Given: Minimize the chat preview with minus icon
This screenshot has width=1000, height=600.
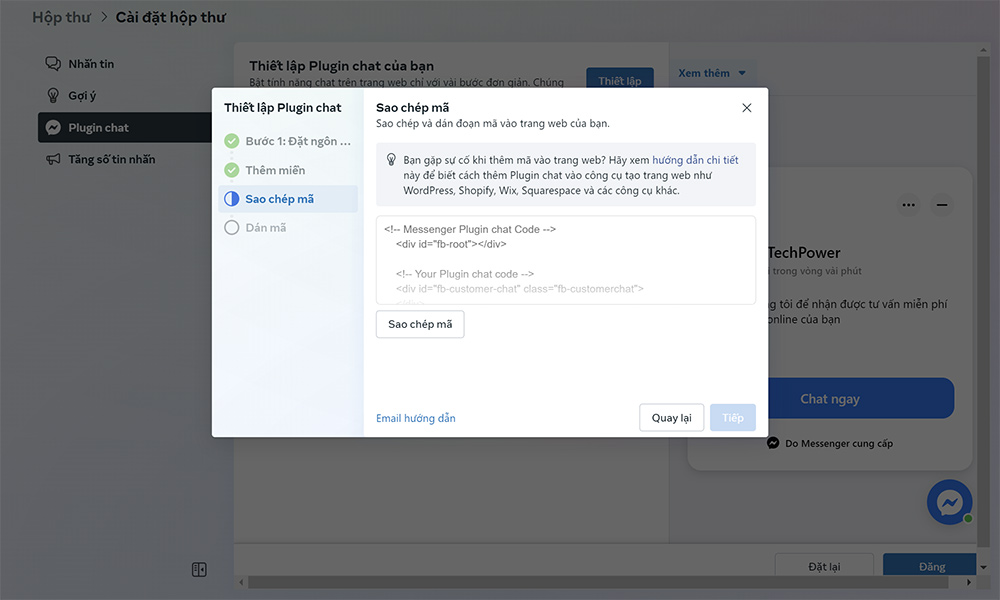Looking at the screenshot, I should (942, 205).
